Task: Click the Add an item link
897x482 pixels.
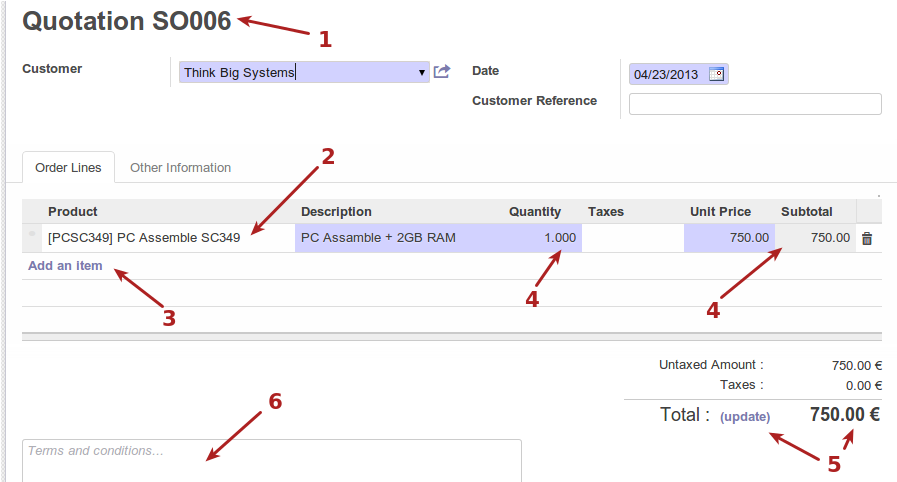Action: click(65, 266)
